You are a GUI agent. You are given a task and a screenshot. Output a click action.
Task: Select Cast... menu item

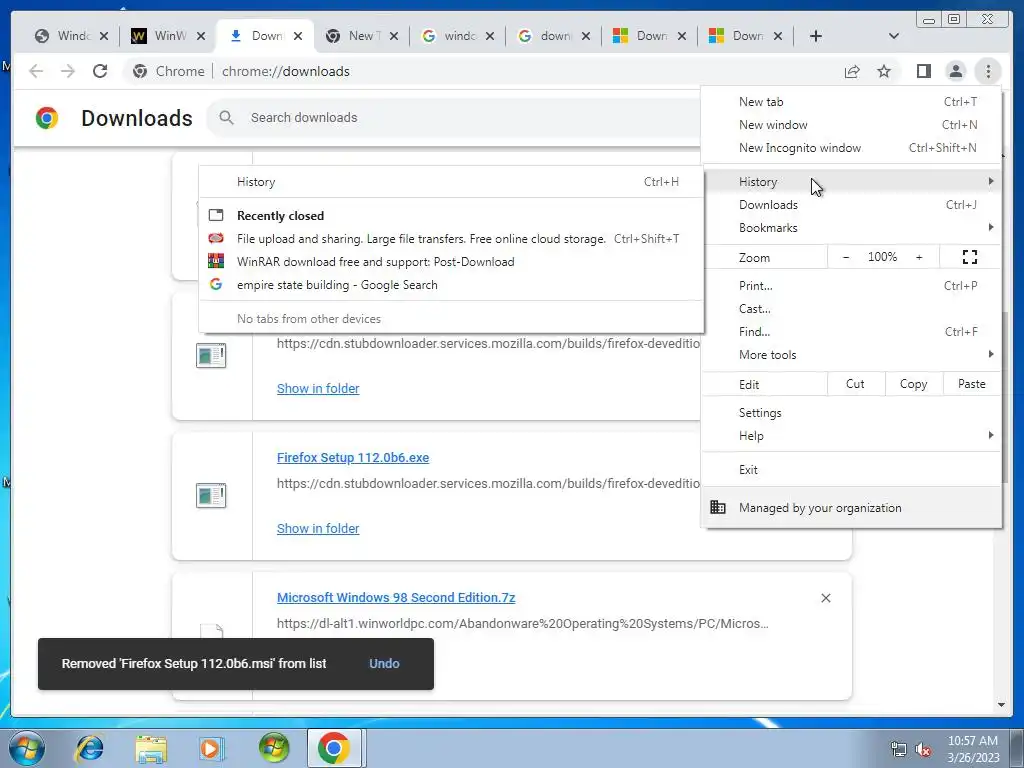tap(851, 309)
